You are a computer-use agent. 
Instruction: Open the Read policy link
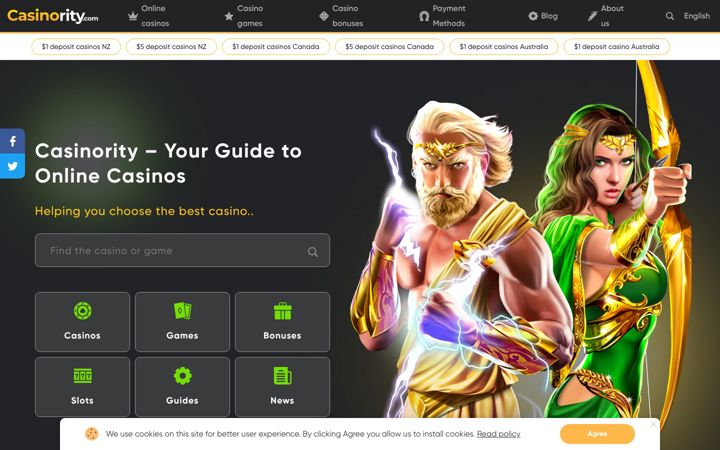point(499,434)
